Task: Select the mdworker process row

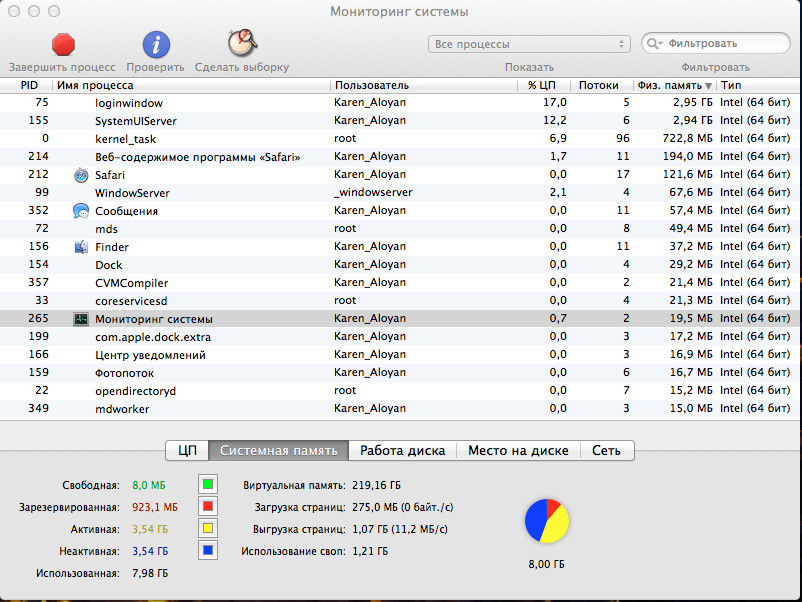Action: (x=400, y=409)
